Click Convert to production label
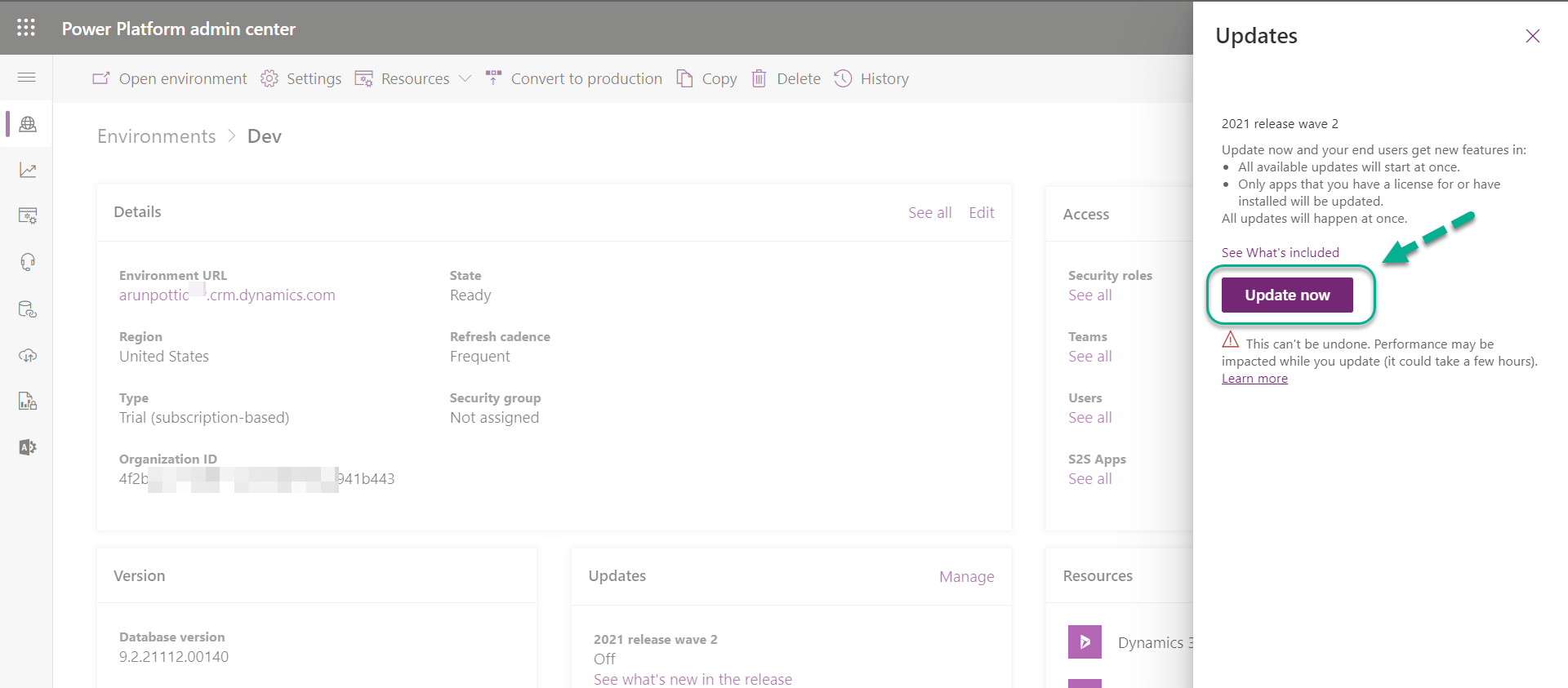This screenshot has height=688, width=1568. tap(586, 78)
